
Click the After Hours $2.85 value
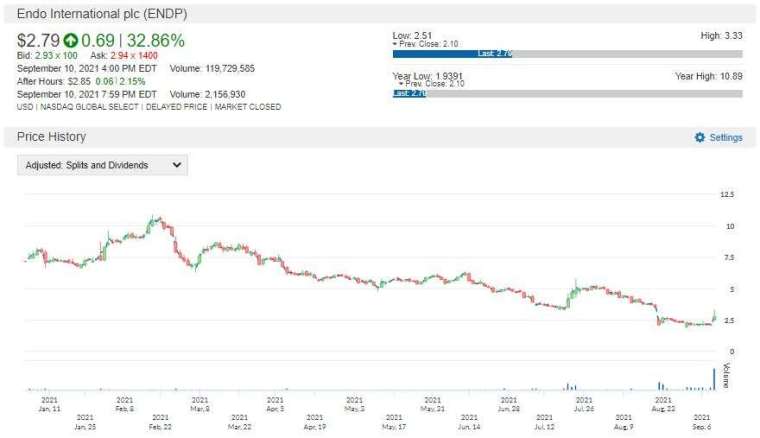coord(79,81)
